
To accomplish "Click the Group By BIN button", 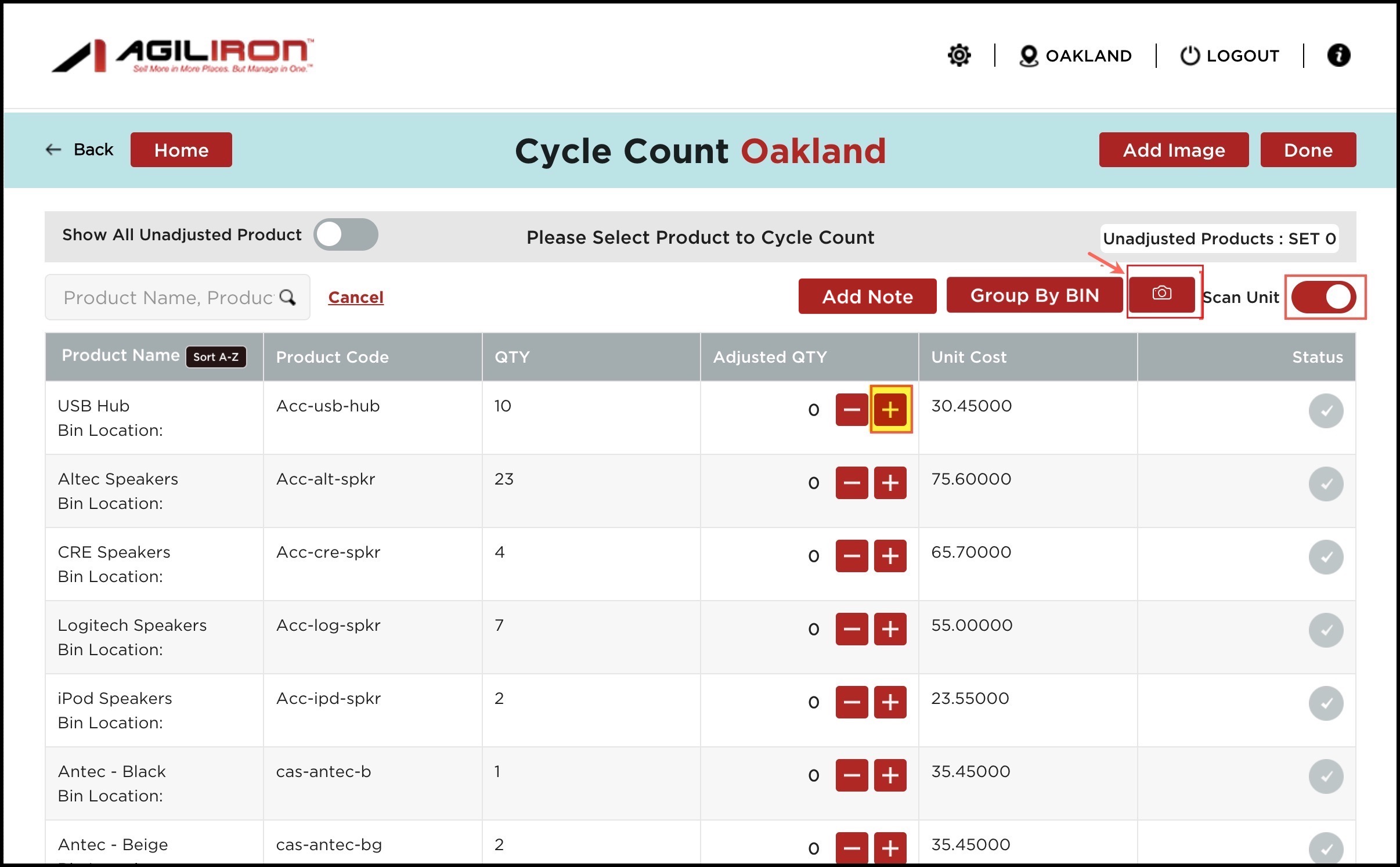I will coord(1034,295).
